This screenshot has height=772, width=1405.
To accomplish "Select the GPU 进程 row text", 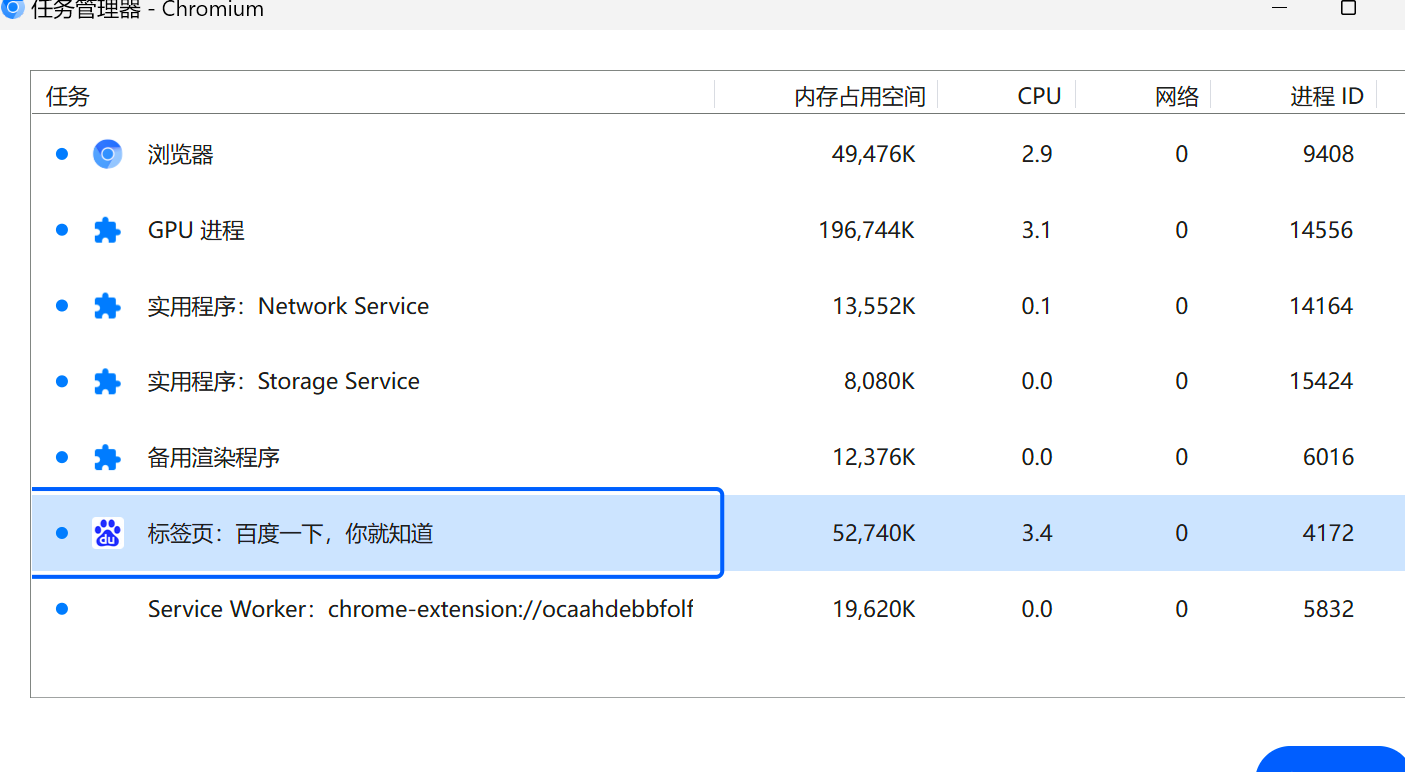I will [x=196, y=230].
